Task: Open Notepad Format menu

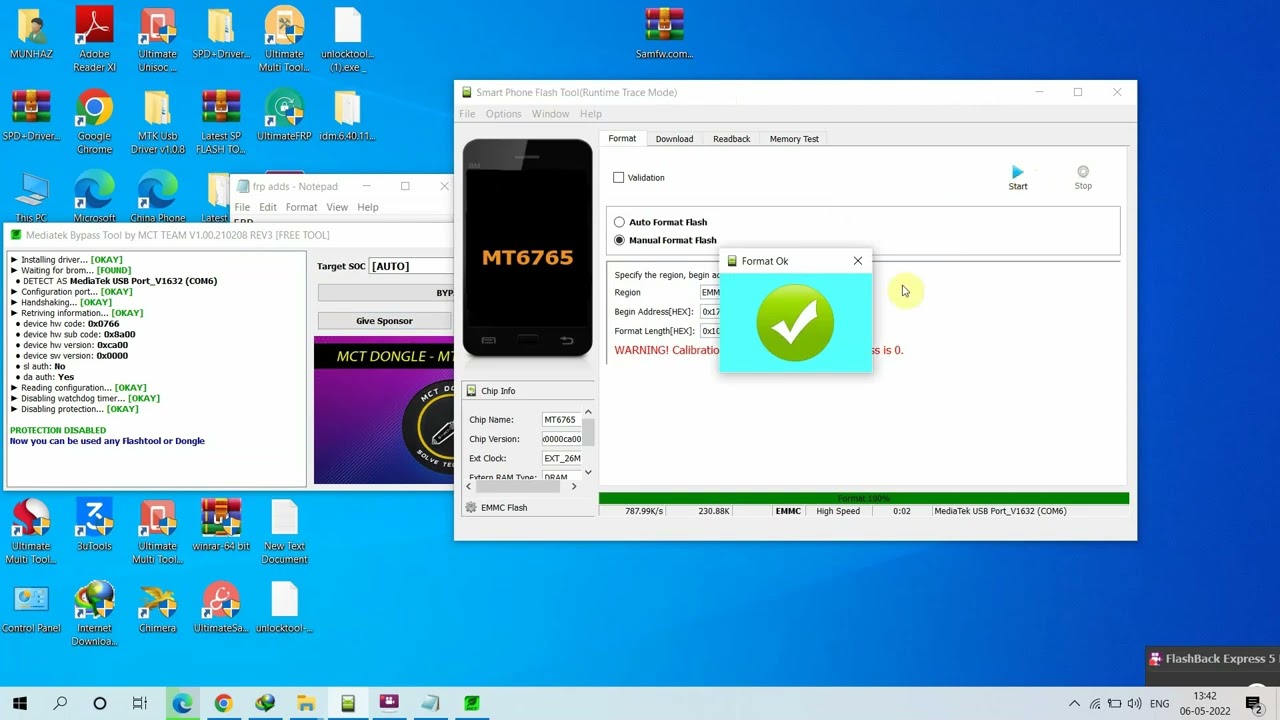Action: [x=301, y=207]
